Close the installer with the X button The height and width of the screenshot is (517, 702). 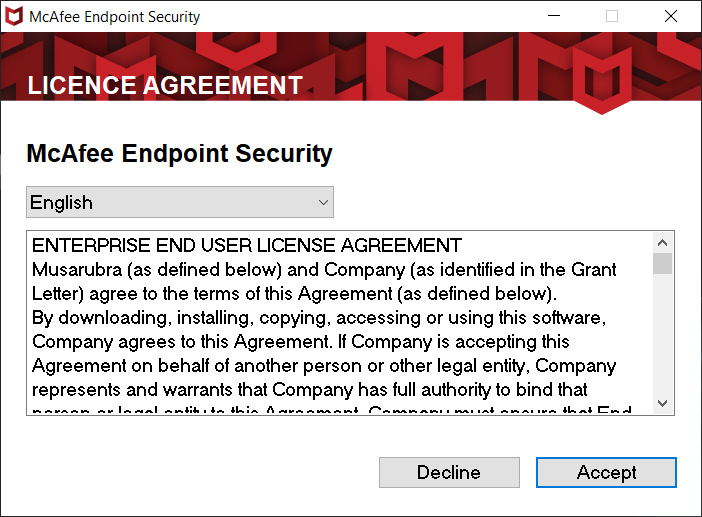coord(671,16)
